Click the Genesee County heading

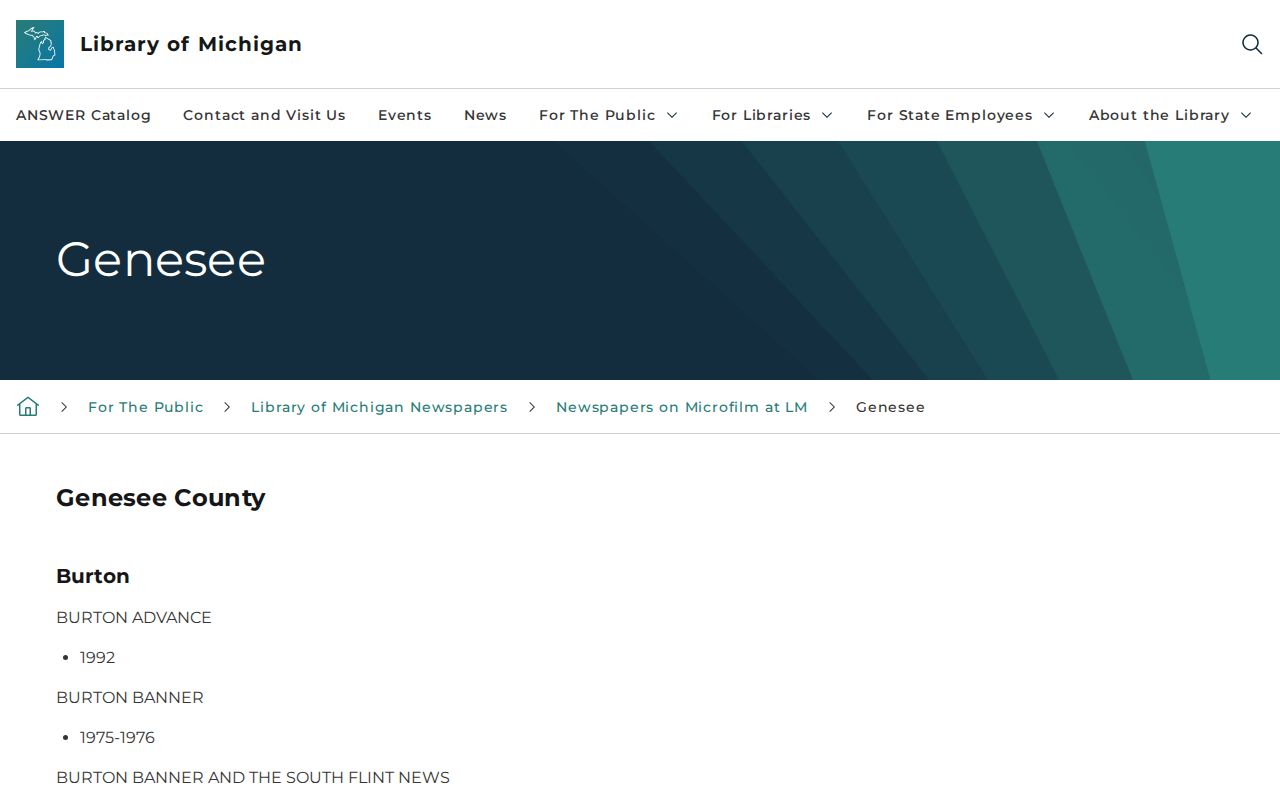coord(161,498)
